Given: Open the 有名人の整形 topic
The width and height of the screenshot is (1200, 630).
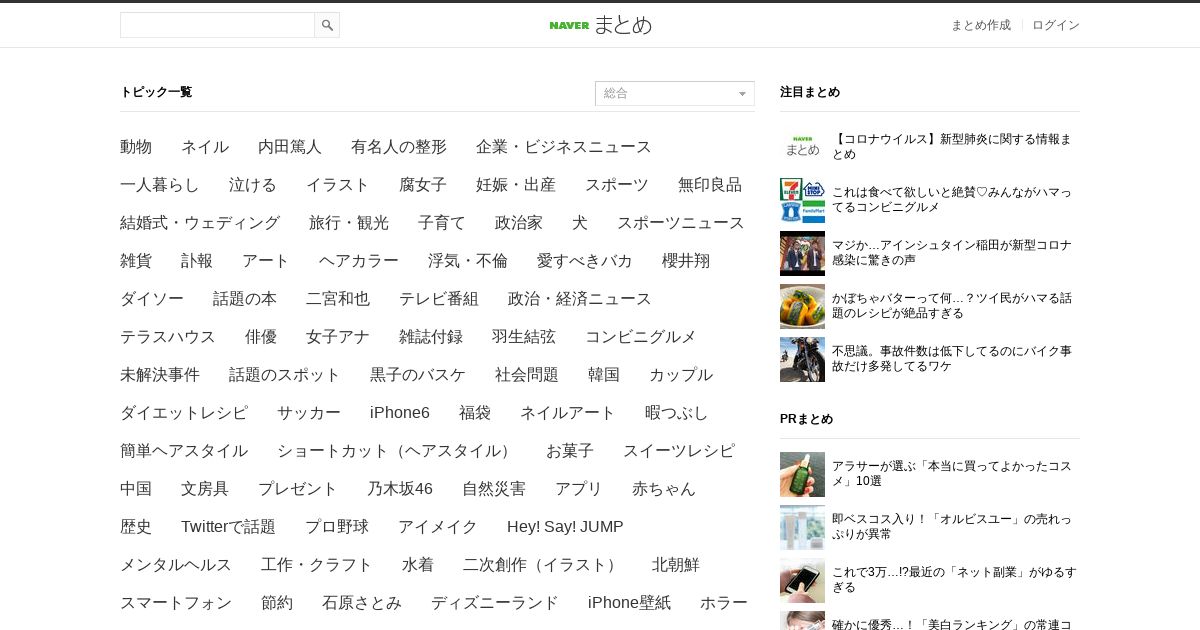Looking at the screenshot, I should point(399,147).
